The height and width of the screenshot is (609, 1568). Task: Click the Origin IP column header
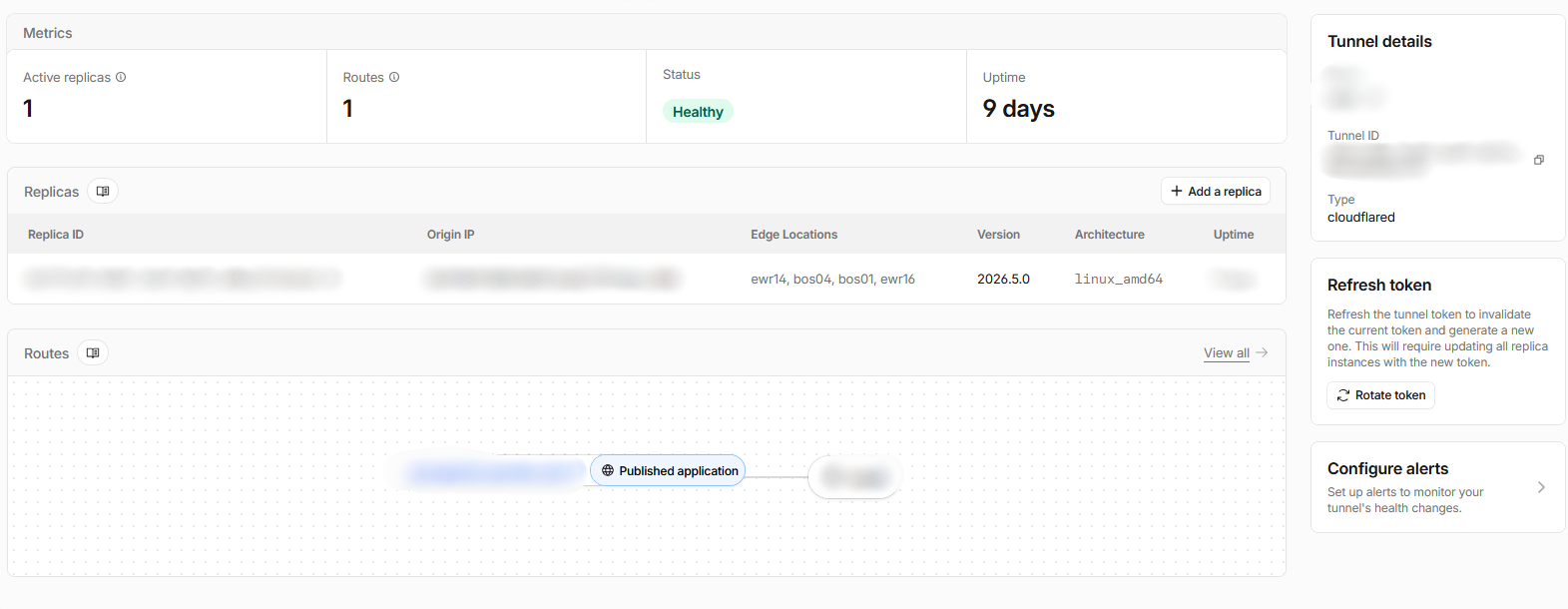pyautogui.click(x=451, y=235)
